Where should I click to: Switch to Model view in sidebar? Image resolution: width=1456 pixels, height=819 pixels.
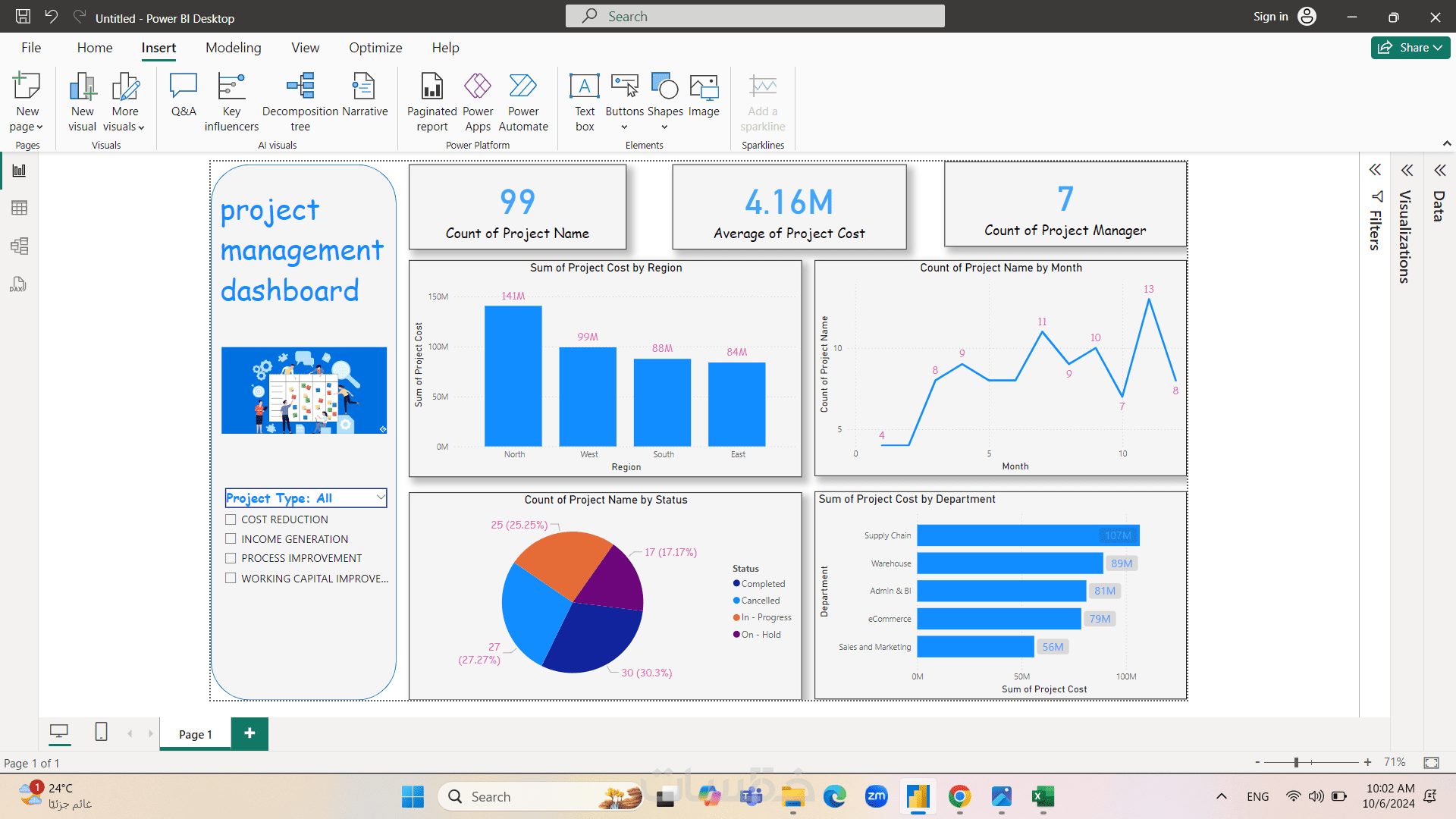19,246
